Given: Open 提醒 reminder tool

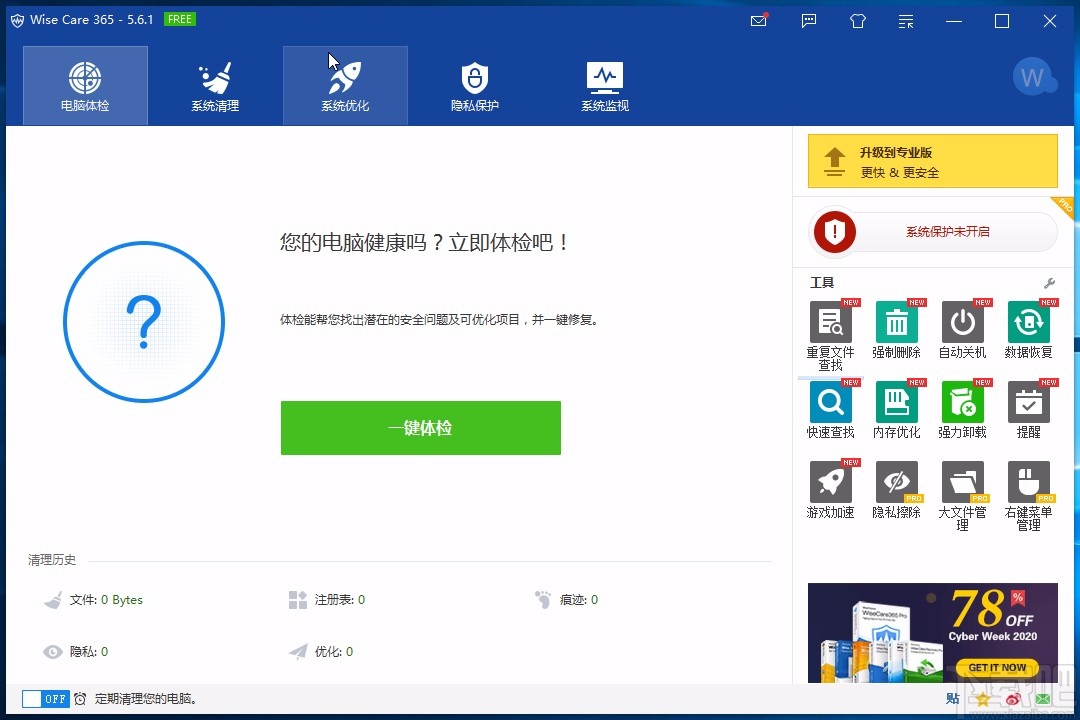Looking at the screenshot, I should (1028, 410).
